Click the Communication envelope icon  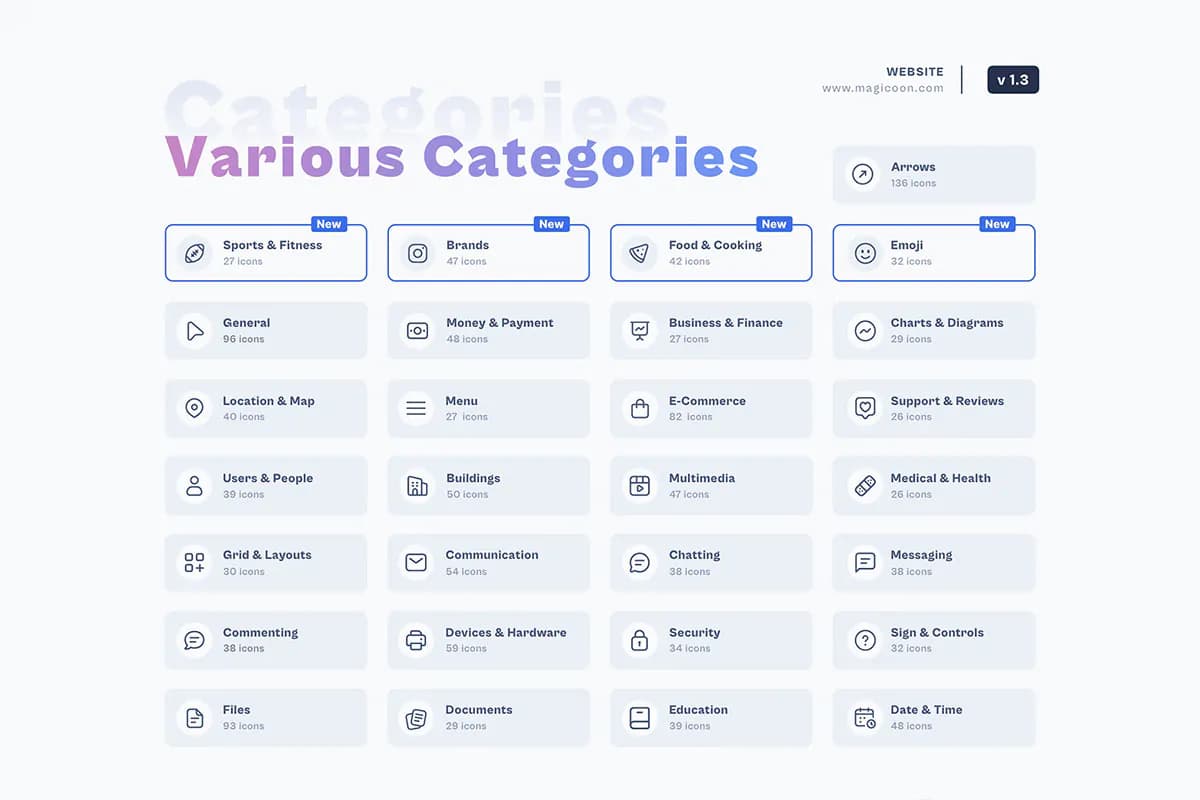point(416,563)
